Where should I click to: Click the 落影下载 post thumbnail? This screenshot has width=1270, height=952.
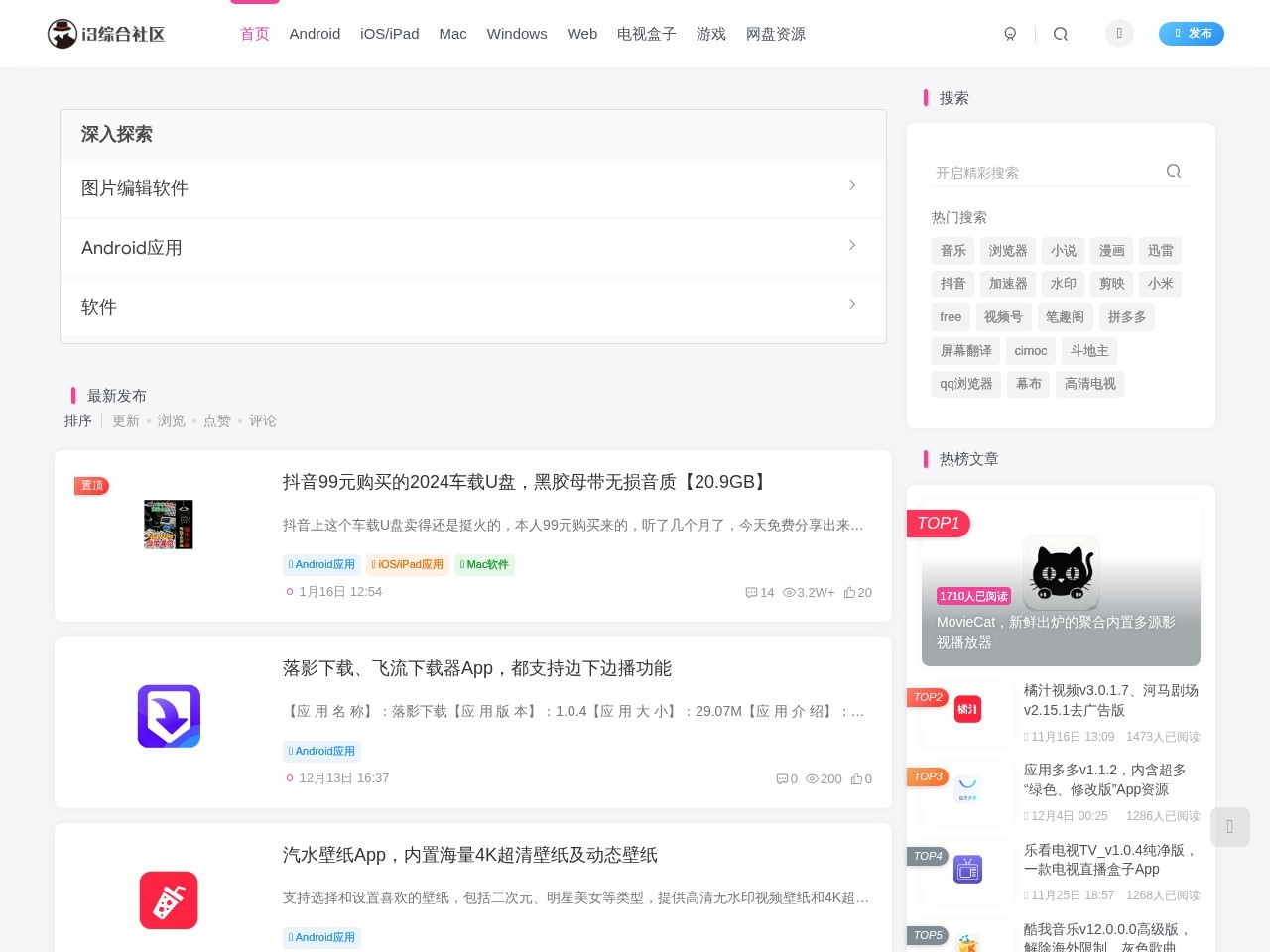tap(169, 716)
